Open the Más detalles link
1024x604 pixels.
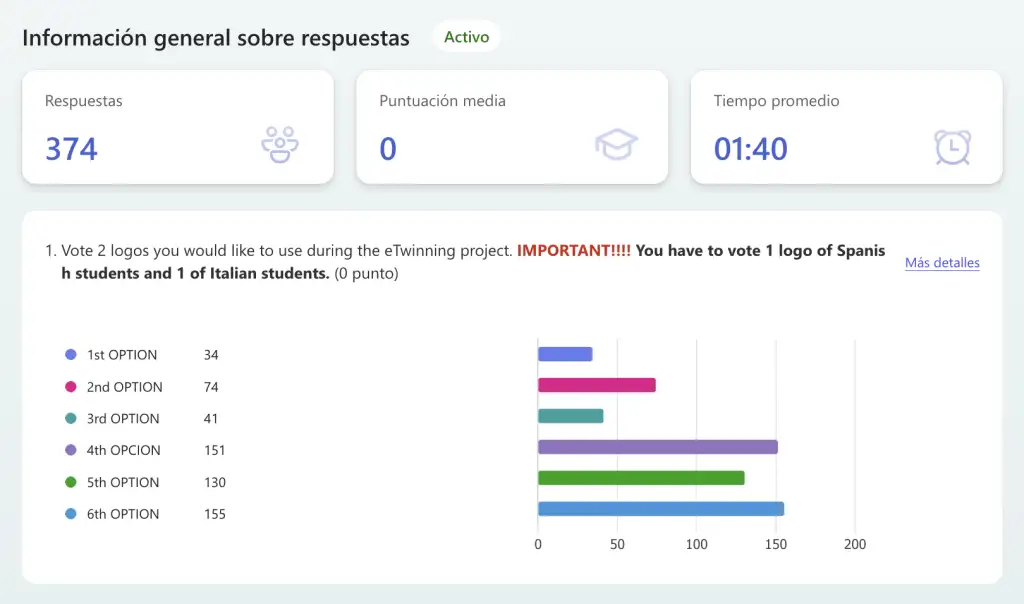point(942,263)
